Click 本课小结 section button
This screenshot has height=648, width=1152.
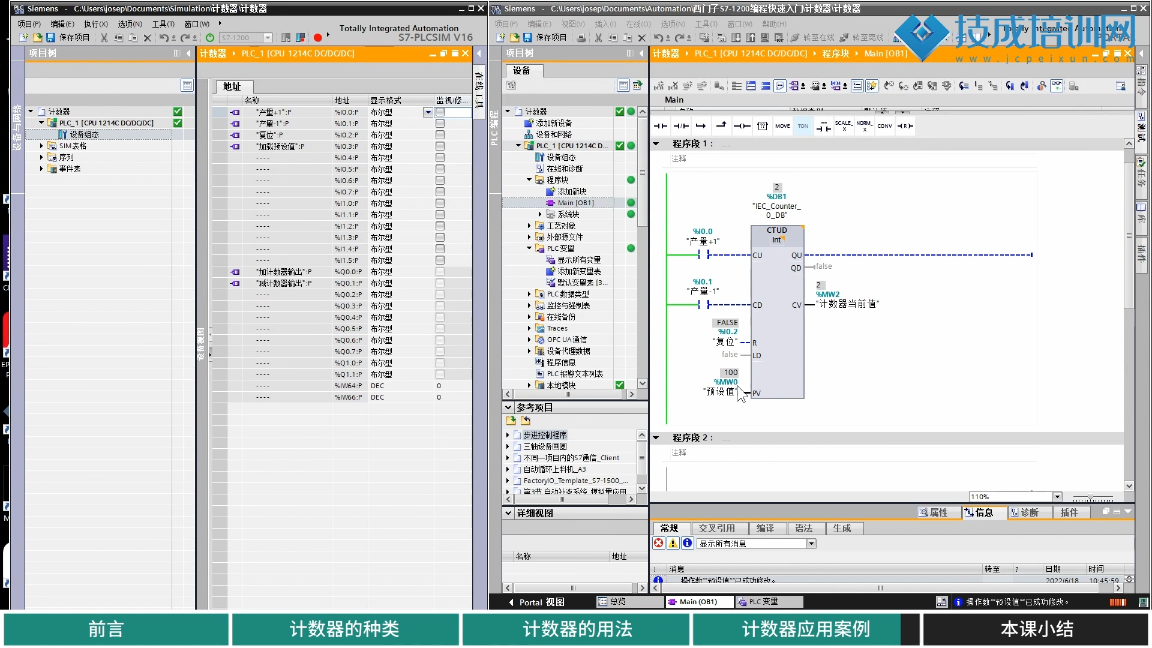click(x=1037, y=629)
